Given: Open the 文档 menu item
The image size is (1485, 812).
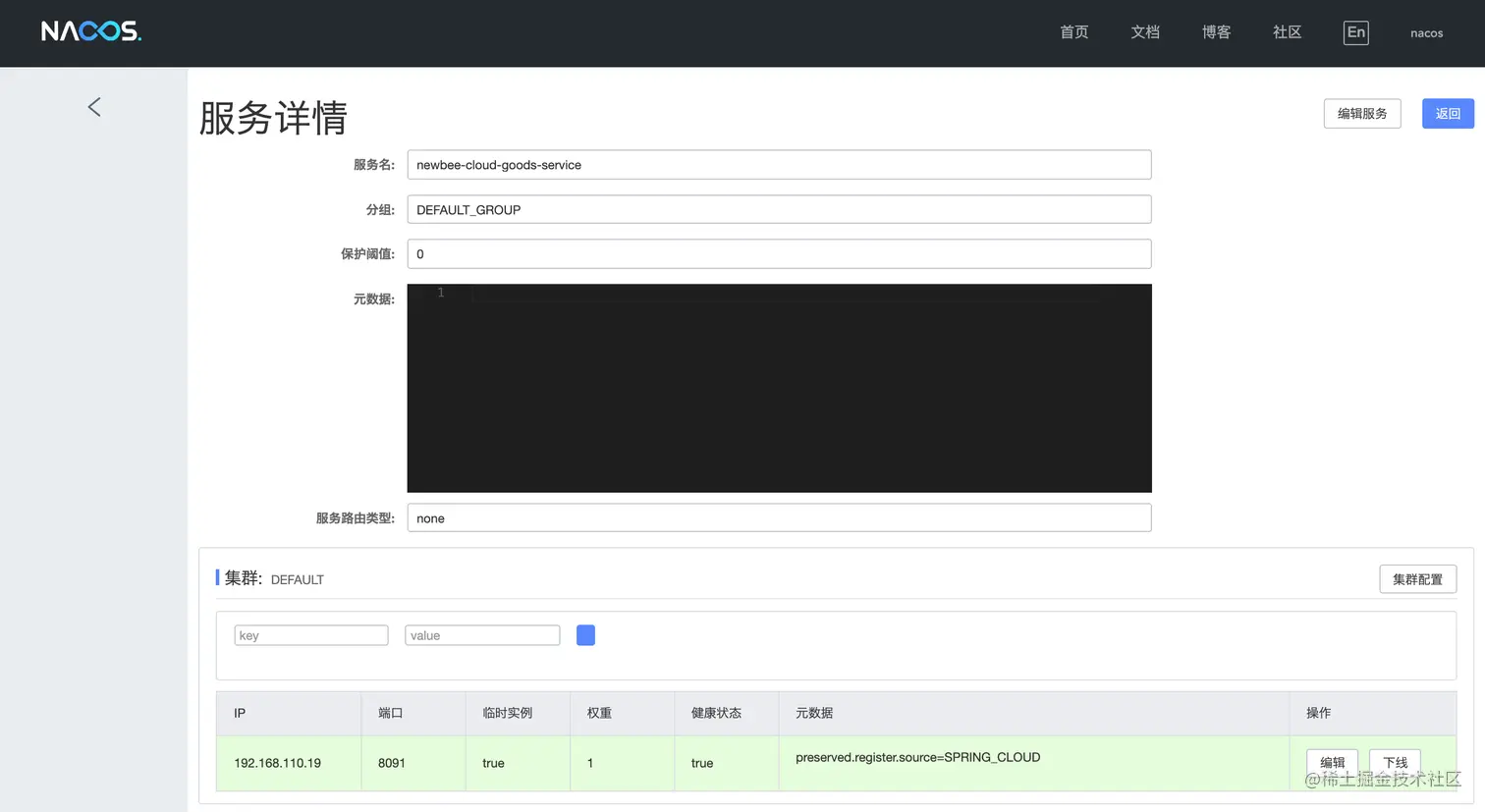Looking at the screenshot, I should tap(1145, 32).
